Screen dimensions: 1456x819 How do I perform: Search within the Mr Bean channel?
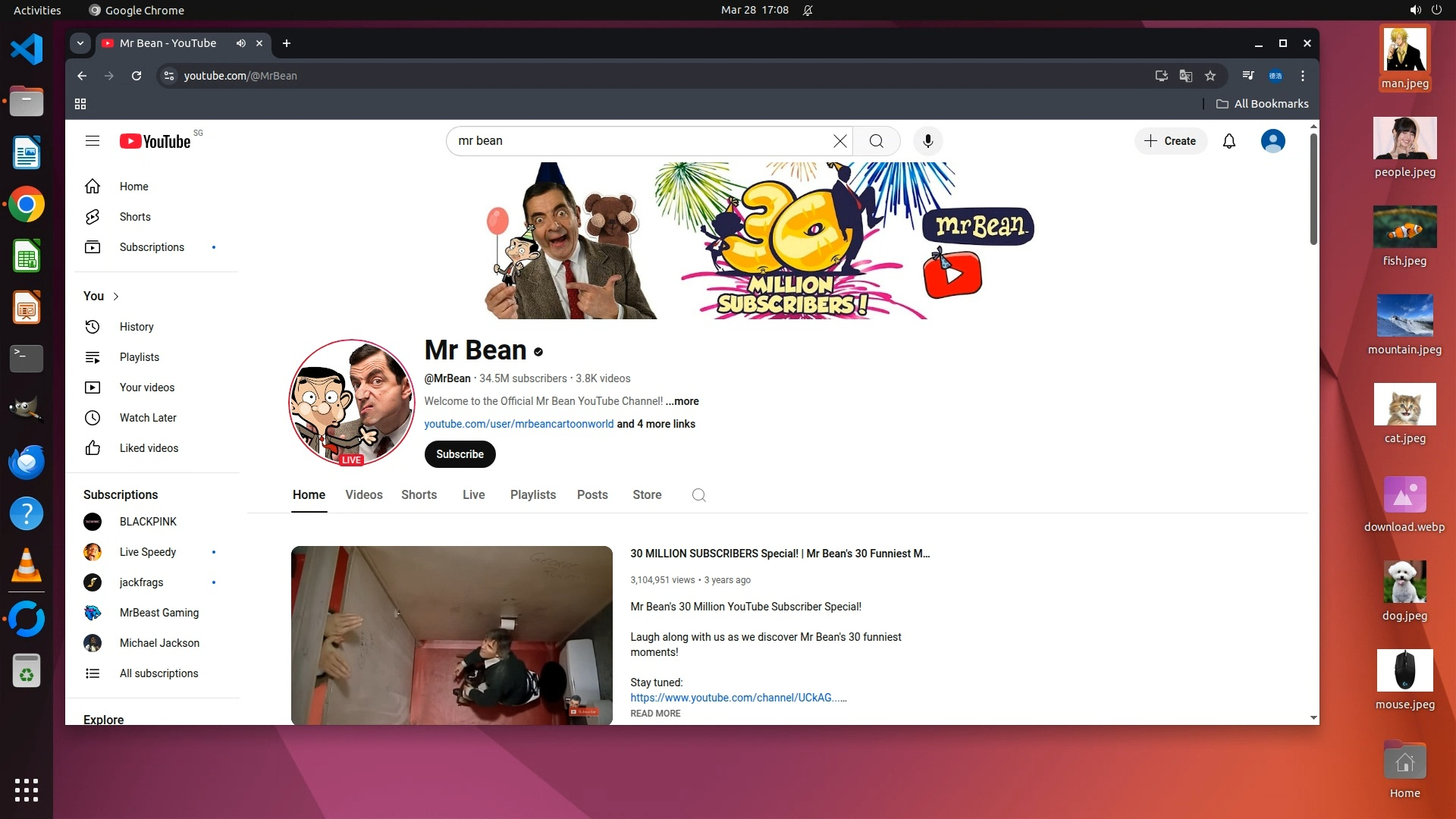point(698,495)
